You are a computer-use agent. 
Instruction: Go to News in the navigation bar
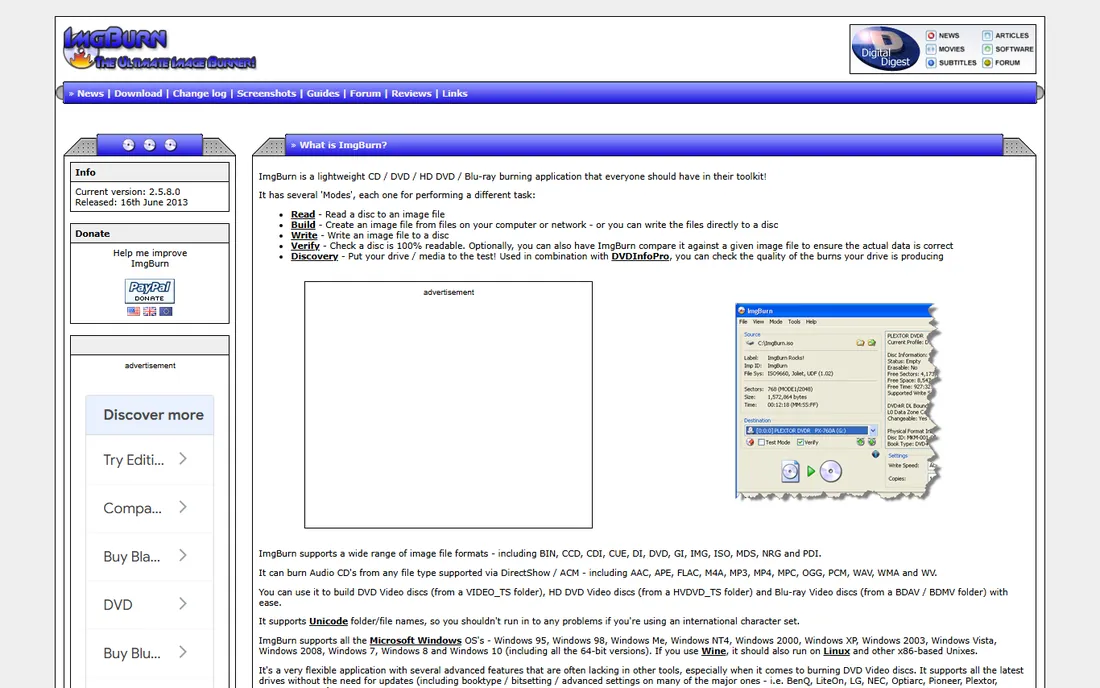tap(90, 93)
